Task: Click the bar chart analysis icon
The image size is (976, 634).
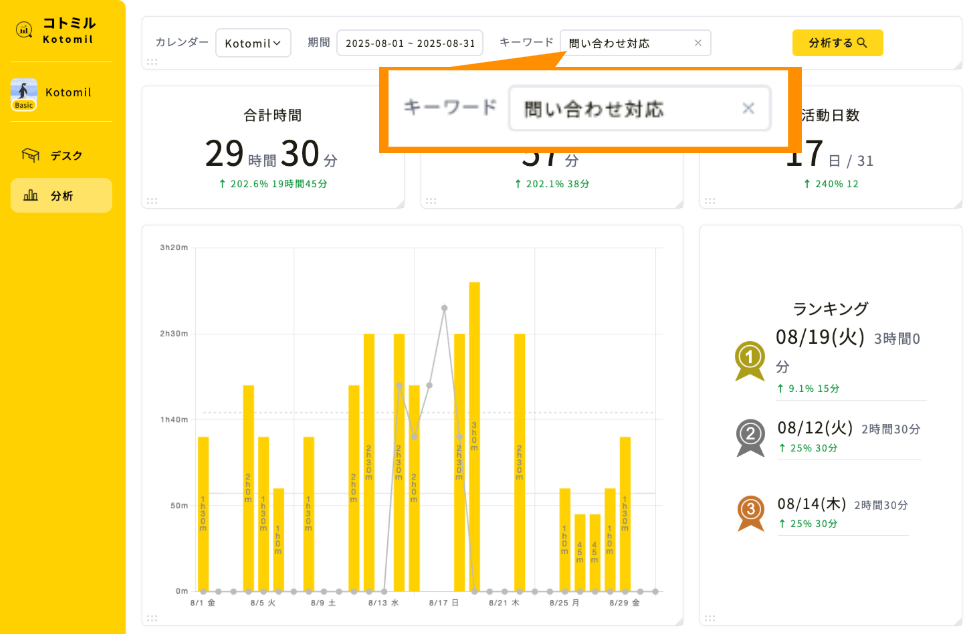Action: click(x=30, y=196)
